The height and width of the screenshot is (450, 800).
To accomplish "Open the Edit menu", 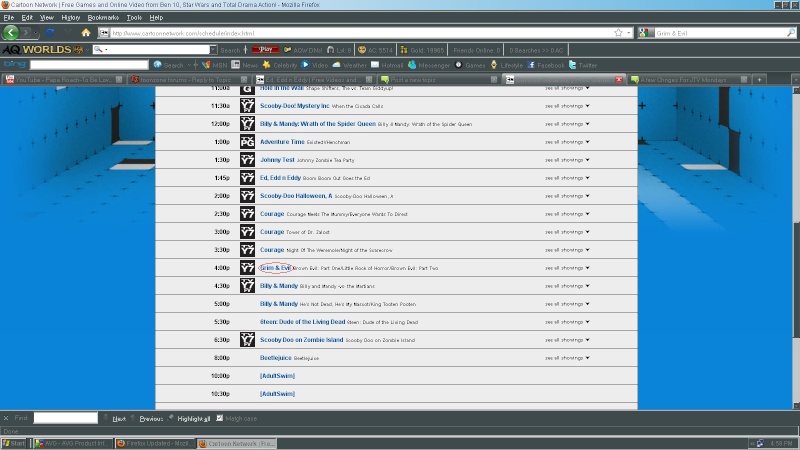I will tap(27, 17).
